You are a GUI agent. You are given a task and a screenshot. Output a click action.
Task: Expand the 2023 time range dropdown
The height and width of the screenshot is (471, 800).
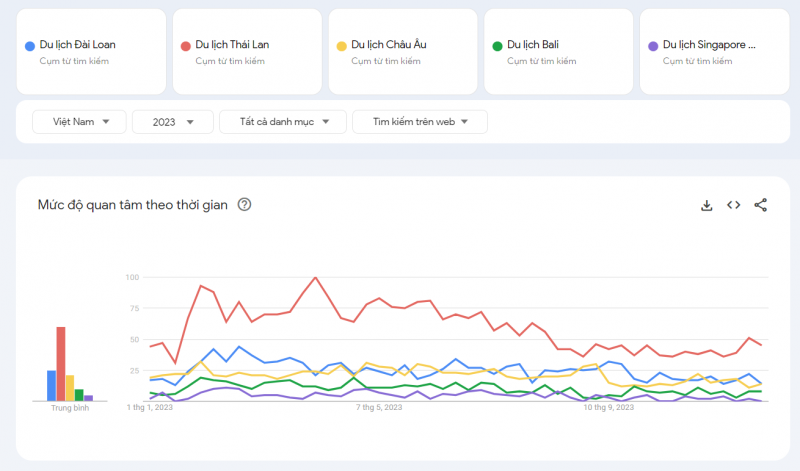click(x=173, y=121)
